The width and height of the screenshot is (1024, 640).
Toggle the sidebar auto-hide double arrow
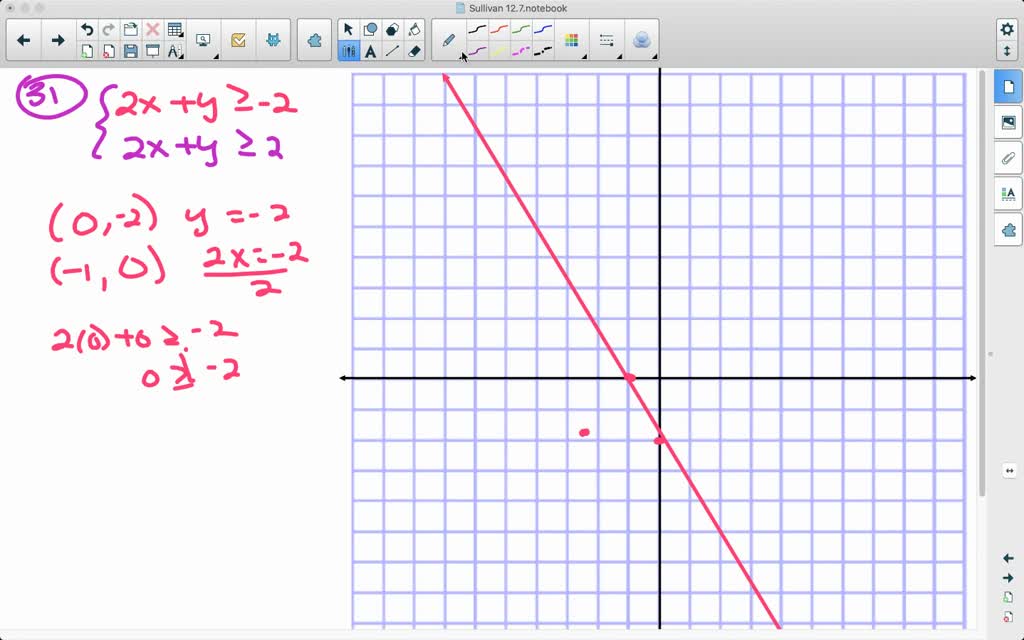[x=1008, y=470]
